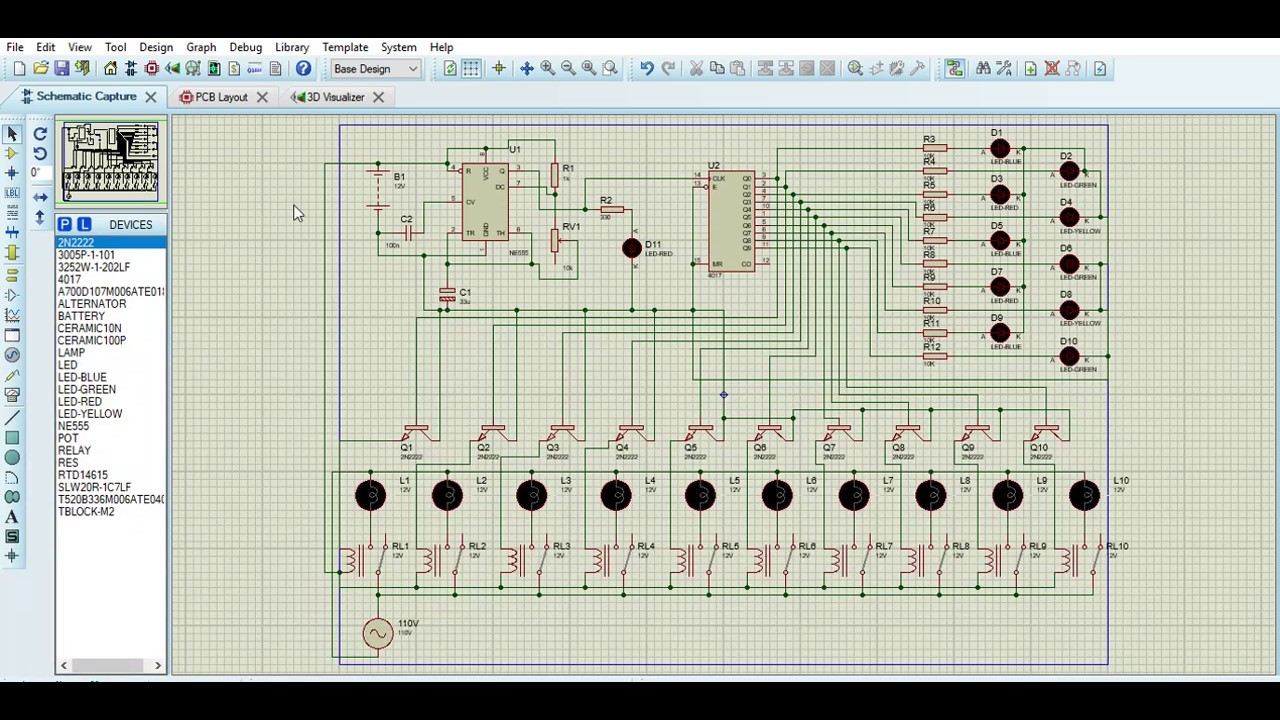Viewport: 1280px width, 720px height.
Task: Open the Library menu
Action: (x=292, y=47)
